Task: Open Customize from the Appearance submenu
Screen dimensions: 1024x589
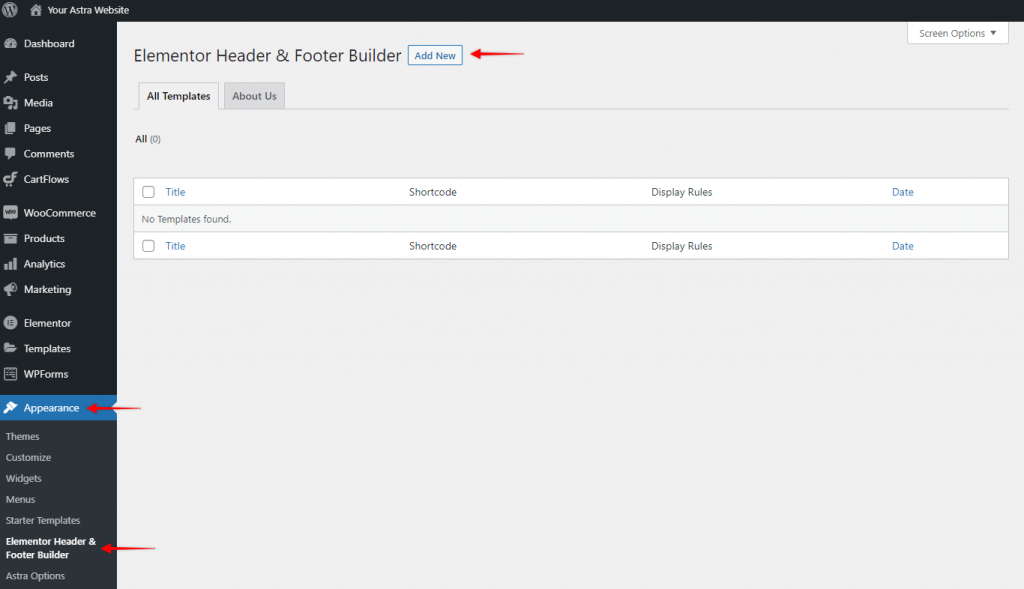Action: click(28, 457)
